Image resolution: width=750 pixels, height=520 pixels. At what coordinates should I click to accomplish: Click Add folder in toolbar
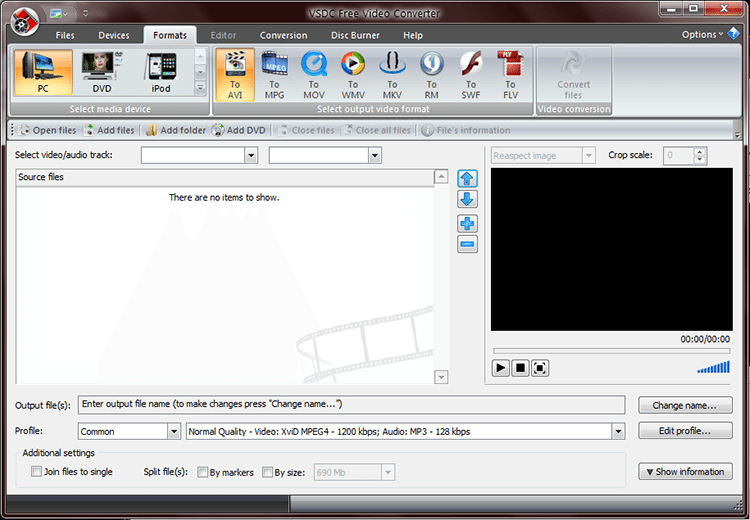(176, 130)
